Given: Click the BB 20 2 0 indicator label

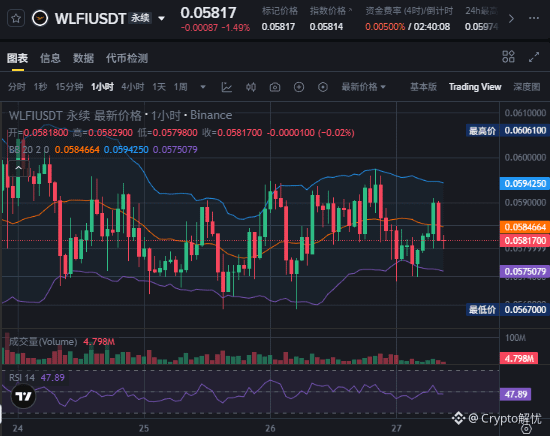Looking at the screenshot, I should [29, 150].
